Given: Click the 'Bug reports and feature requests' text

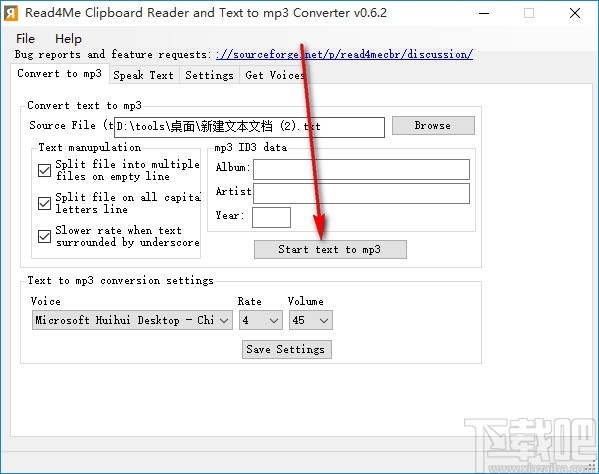Looking at the screenshot, I should [113, 54].
